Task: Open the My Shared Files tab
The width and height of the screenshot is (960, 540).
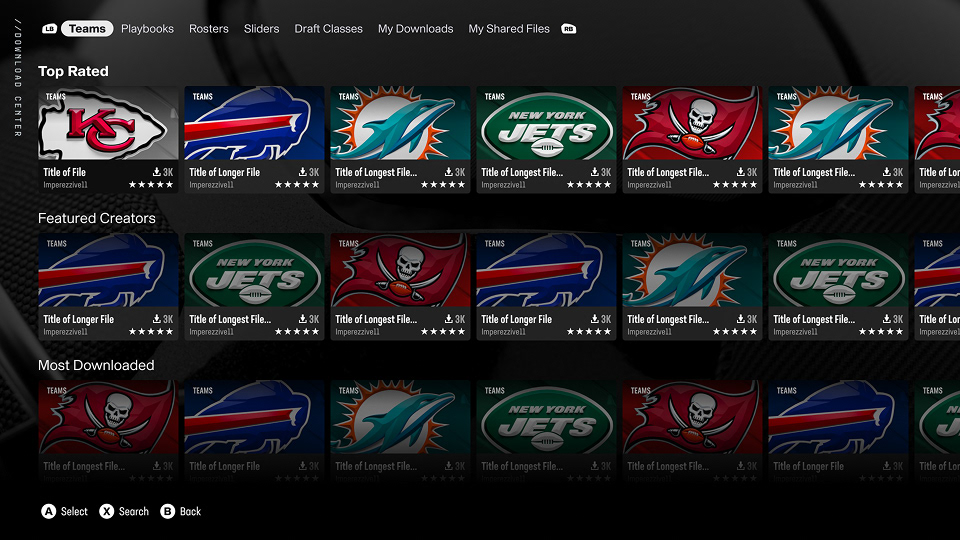Action: pyautogui.click(x=509, y=29)
